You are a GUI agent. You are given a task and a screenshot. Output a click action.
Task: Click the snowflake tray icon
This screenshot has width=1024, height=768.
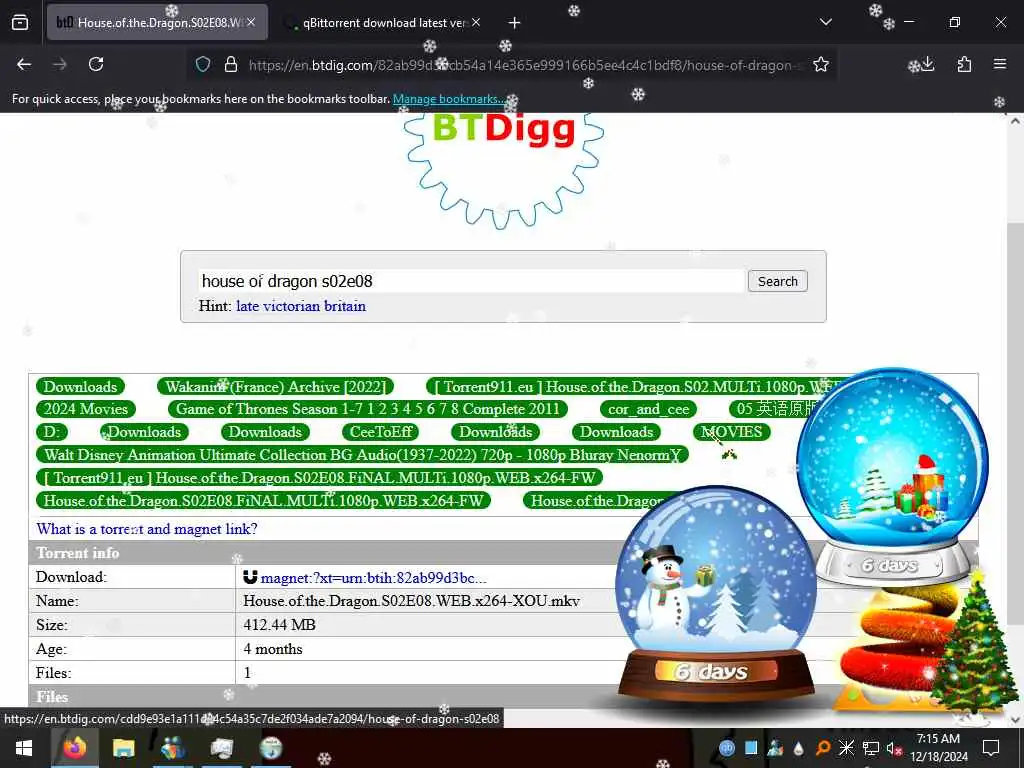846,748
